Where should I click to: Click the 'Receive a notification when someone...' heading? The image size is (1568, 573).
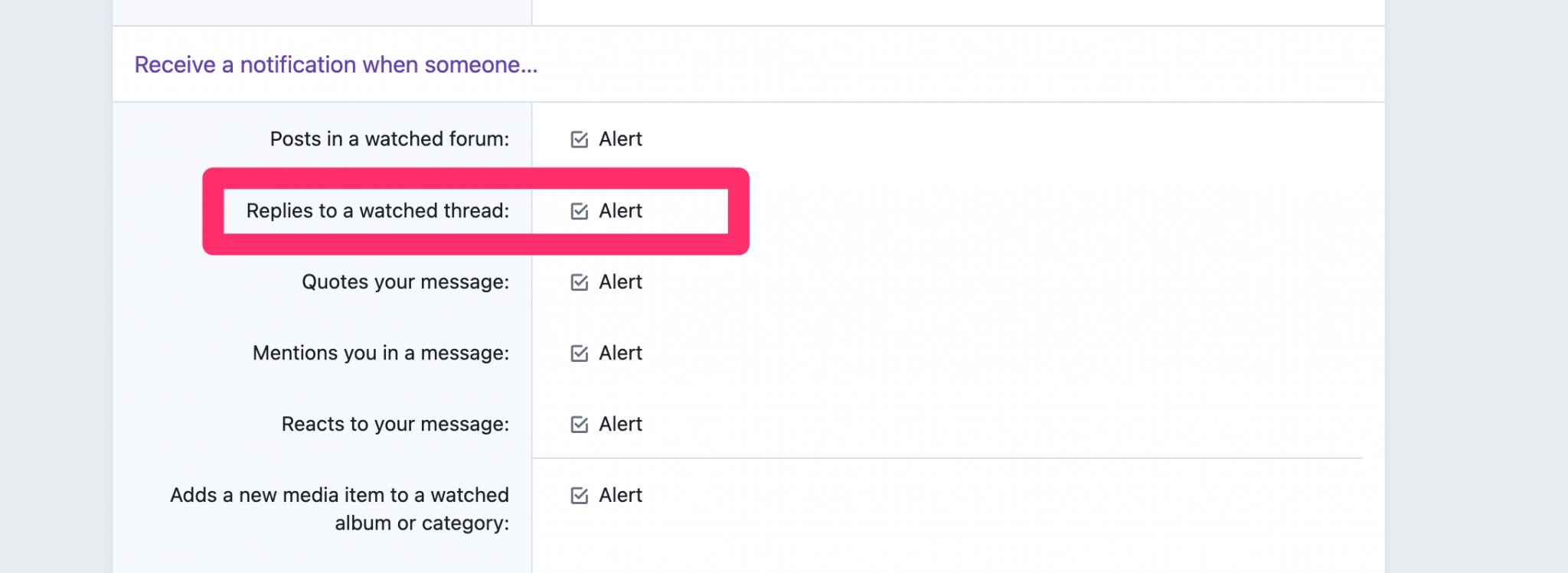pos(336,65)
